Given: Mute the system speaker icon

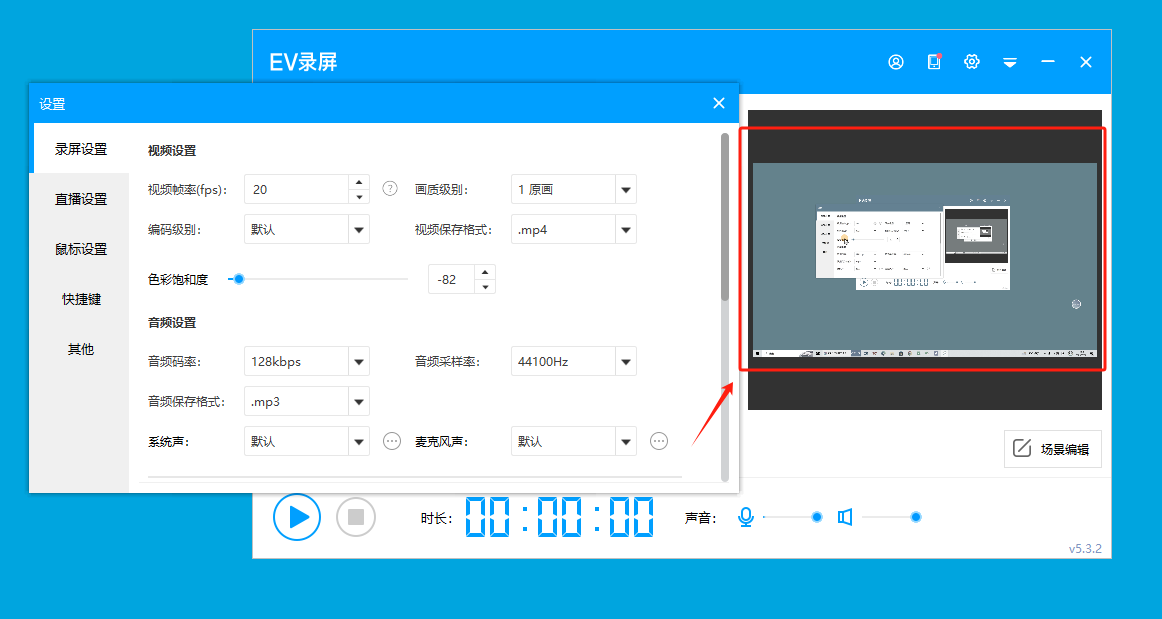Looking at the screenshot, I should [x=845, y=517].
